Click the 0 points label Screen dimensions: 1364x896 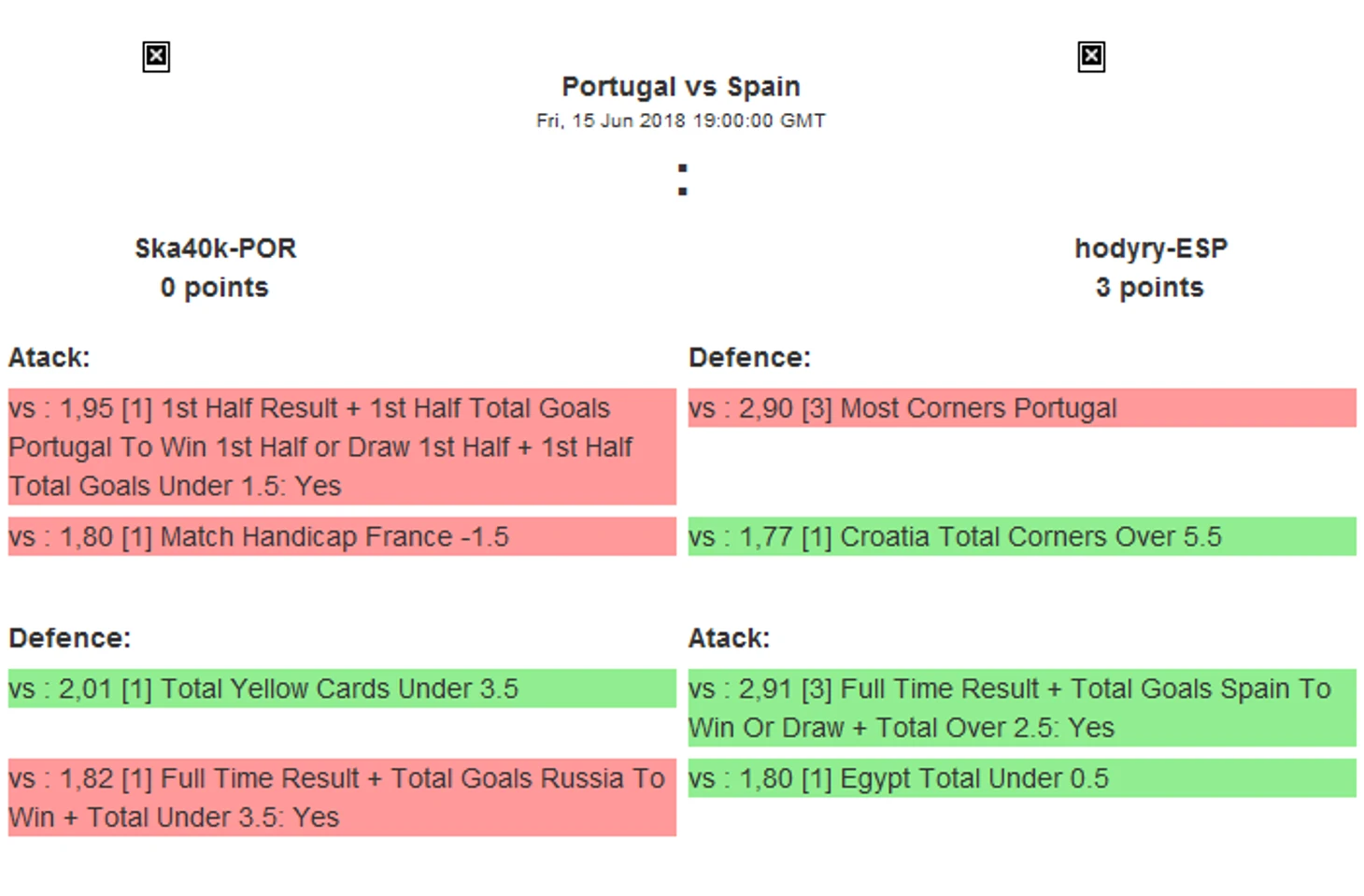(214, 288)
